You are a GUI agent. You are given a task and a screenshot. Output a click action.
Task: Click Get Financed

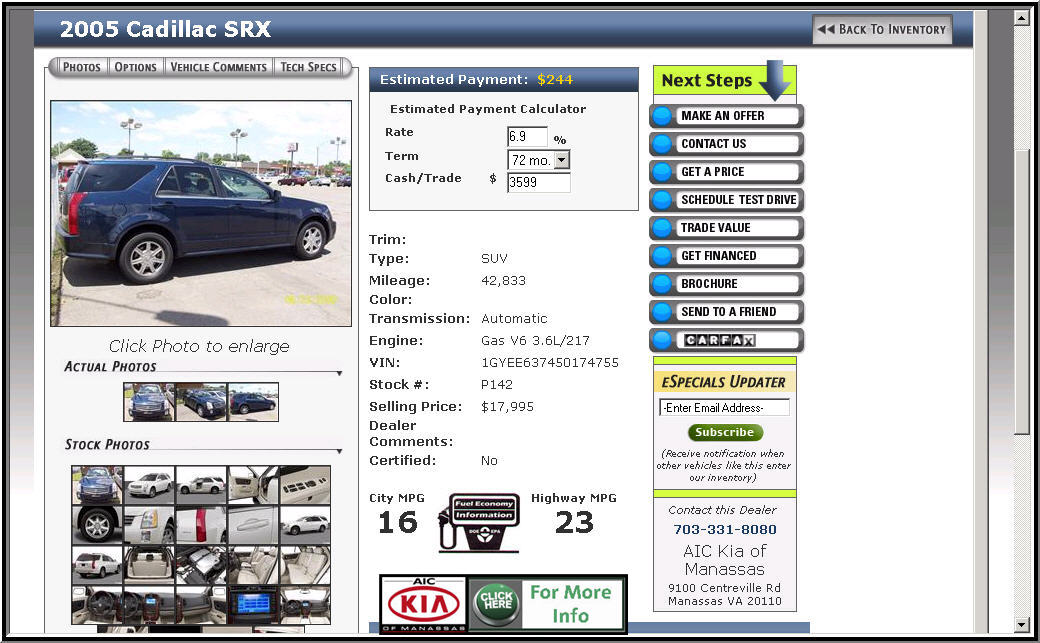click(x=726, y=255)
